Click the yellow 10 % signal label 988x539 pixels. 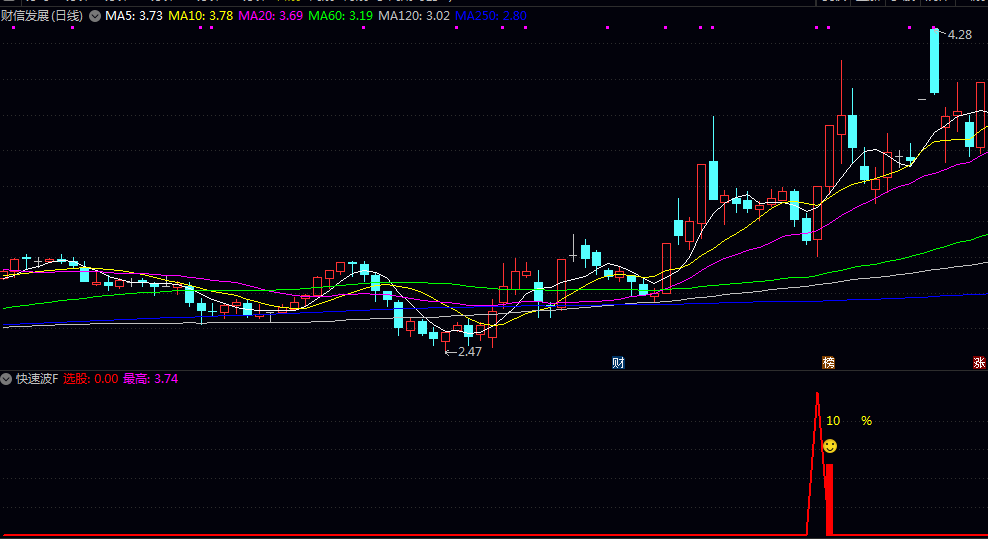[848, 421]
